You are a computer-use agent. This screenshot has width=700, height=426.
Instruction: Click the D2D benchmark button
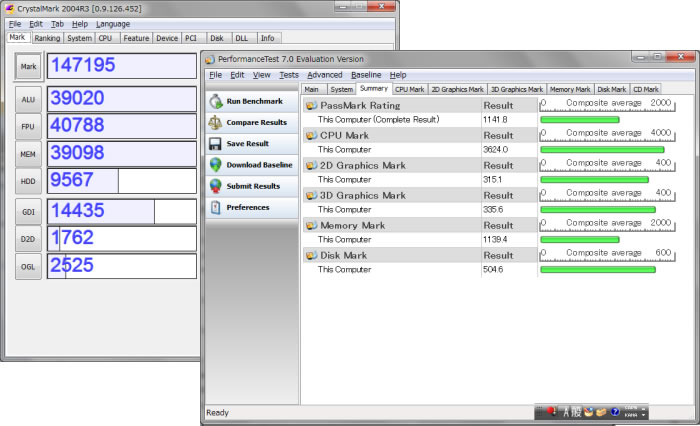pyautogui.click(x=28, y=239)
